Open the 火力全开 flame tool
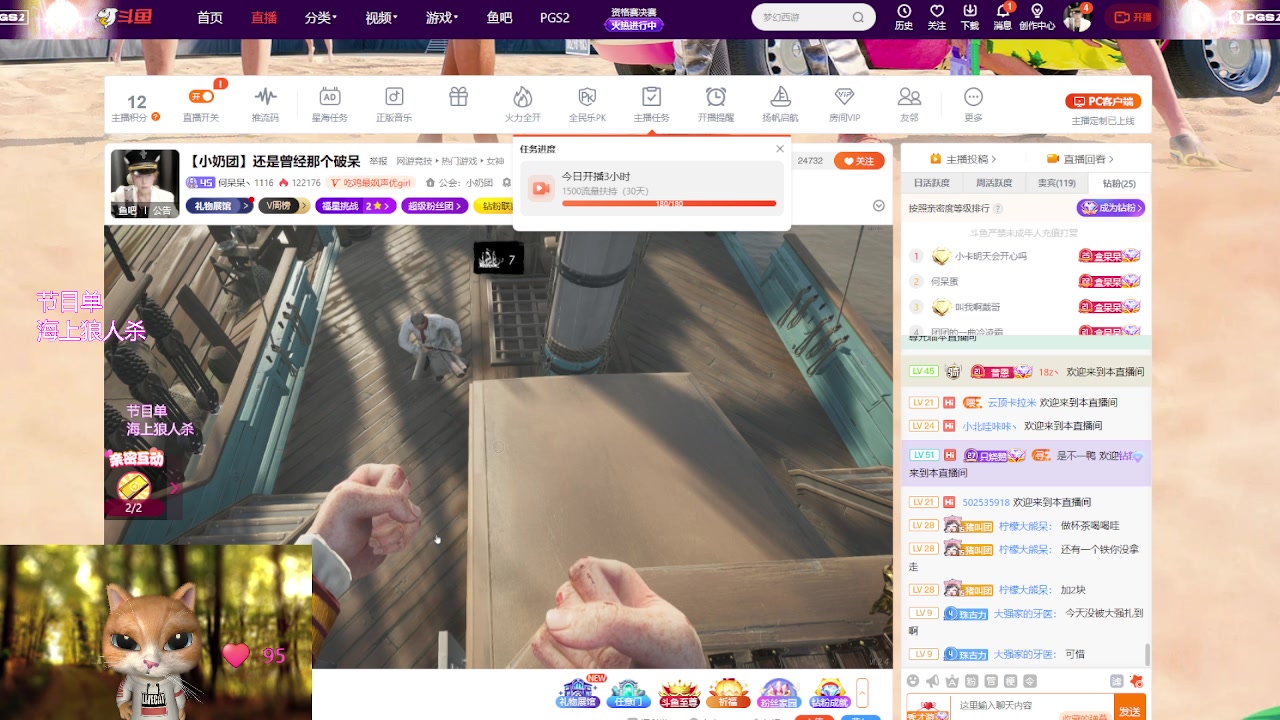1280x720 pixels. (x=522, y=104)
